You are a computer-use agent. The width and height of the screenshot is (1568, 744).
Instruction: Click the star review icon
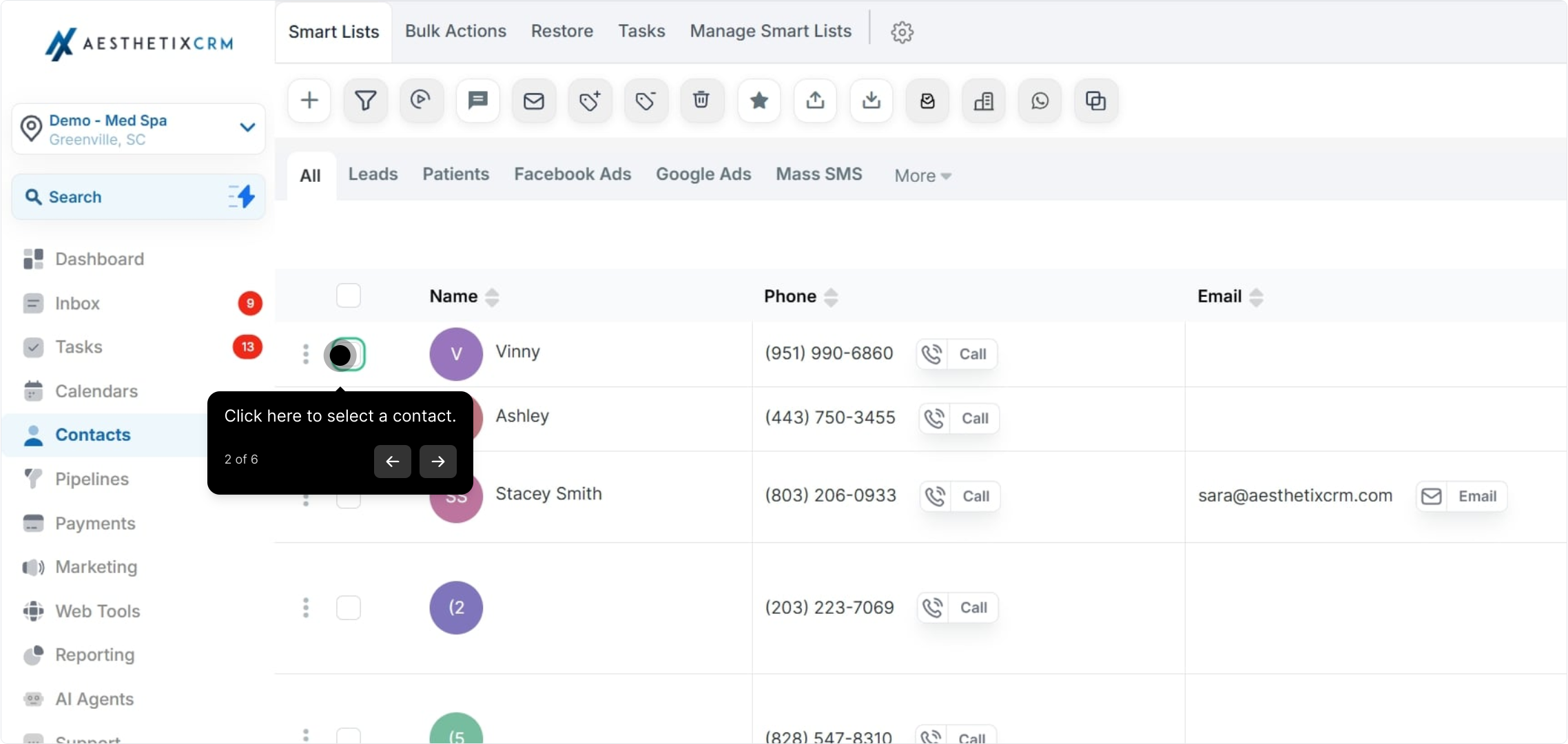point(759,101)
